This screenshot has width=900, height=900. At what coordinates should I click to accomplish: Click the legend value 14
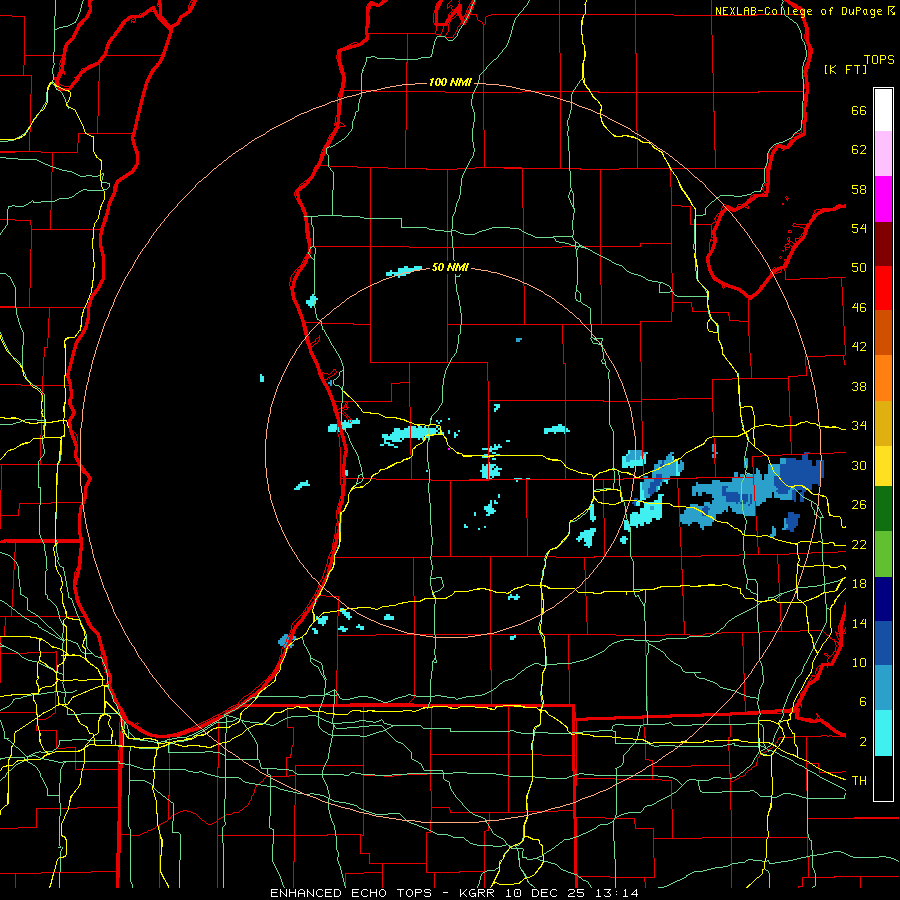pos(859,623)
